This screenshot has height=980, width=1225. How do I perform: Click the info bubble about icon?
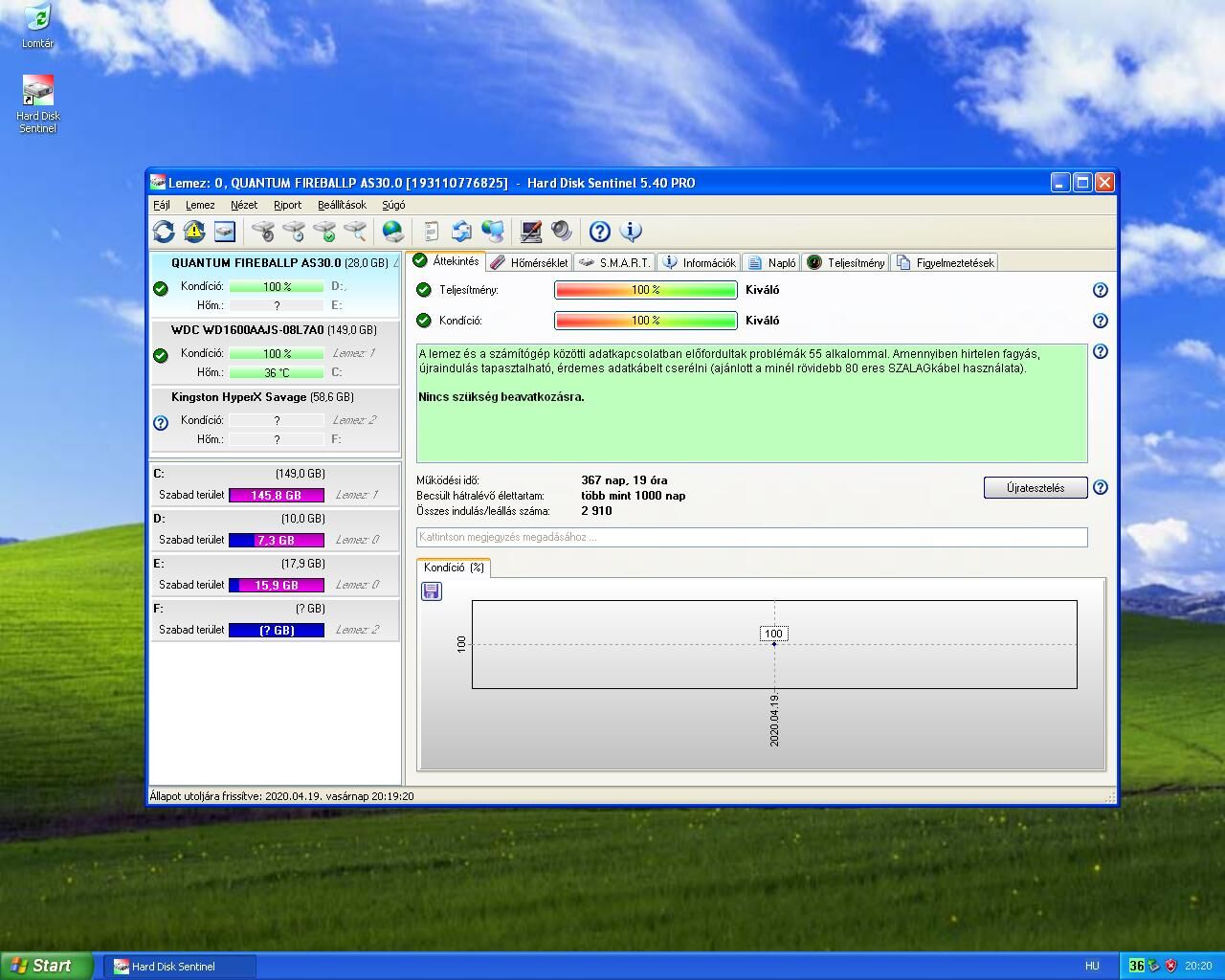point(631,232)
